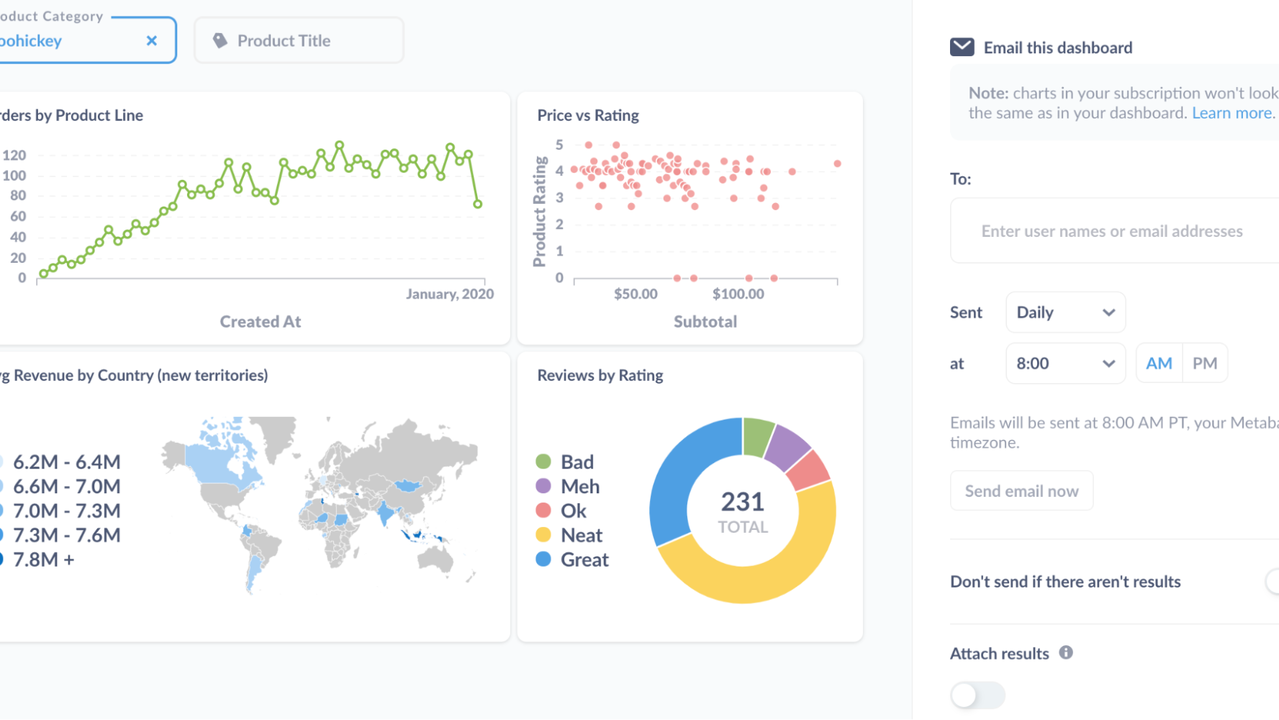Switch the send time to PM
The height and width of the screenshot is (720, 1279).
[x=1203, y=363]
